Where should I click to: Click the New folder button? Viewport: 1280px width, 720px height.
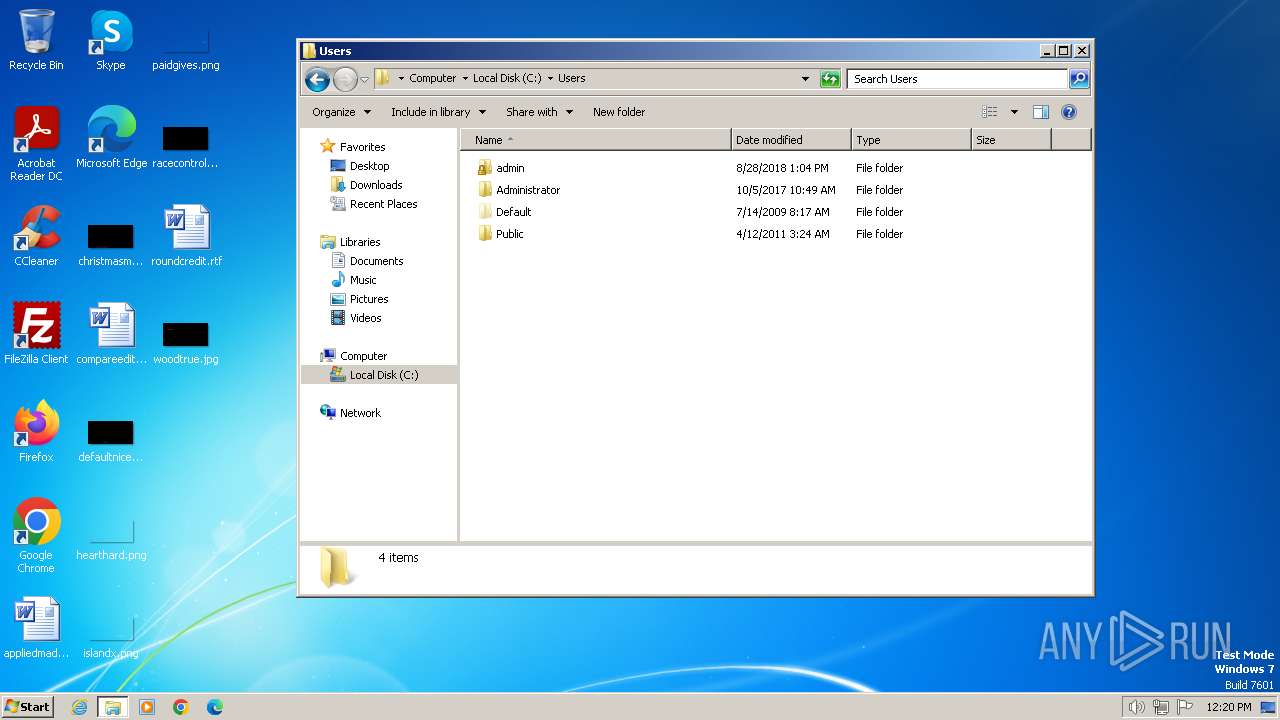tap(619, 112)
